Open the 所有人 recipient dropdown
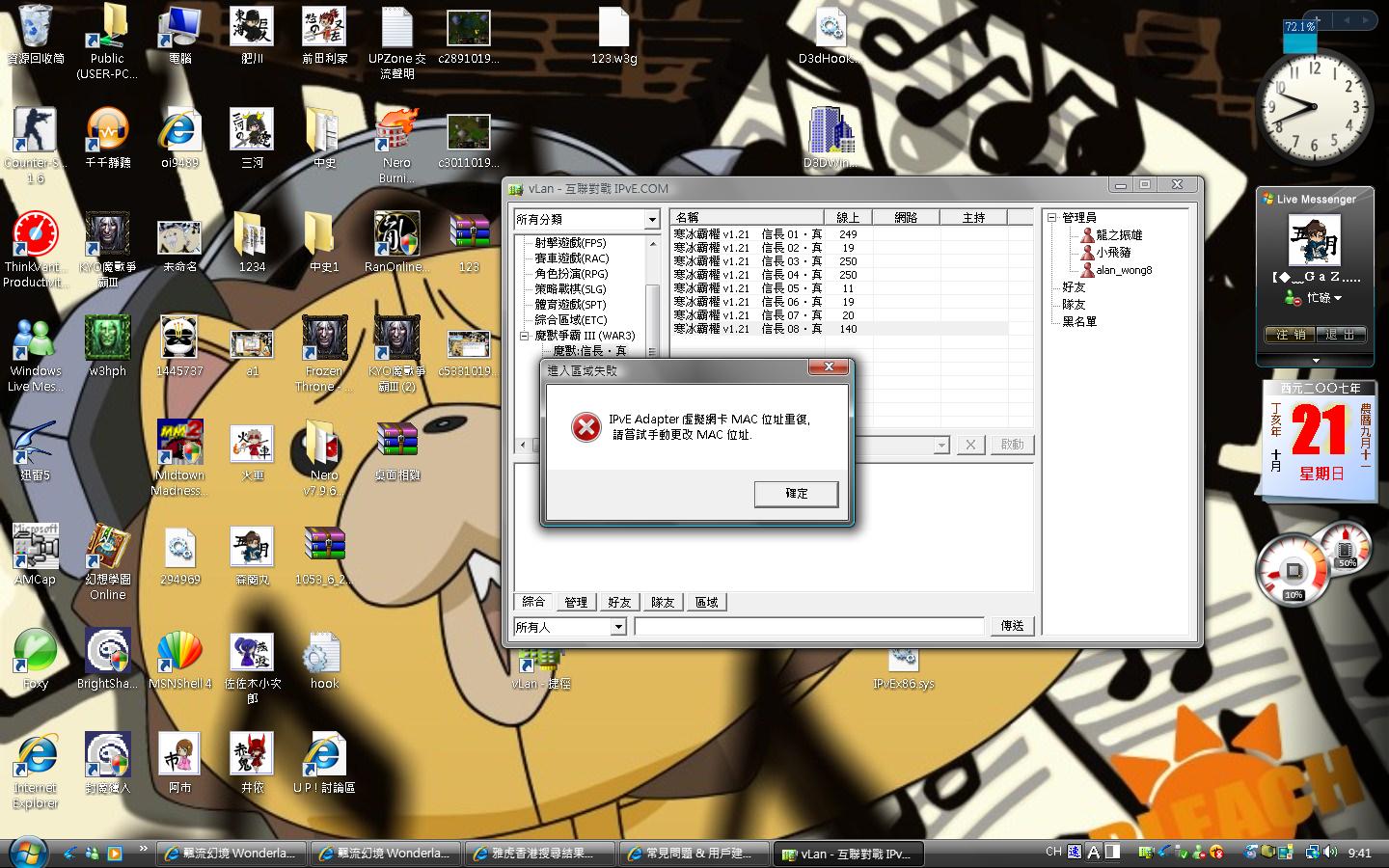Screen dimensions: 1389x868 click(x=618, y=627)
